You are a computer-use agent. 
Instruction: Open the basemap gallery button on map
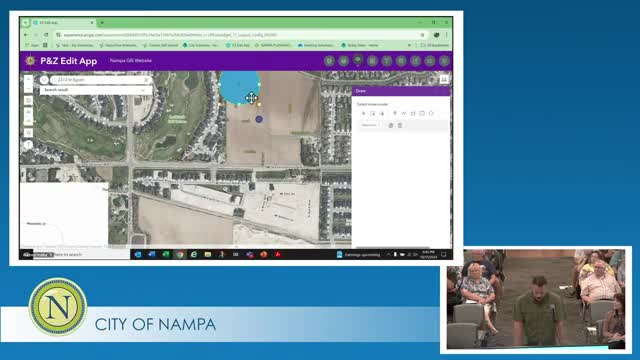(x=444, y=79)
